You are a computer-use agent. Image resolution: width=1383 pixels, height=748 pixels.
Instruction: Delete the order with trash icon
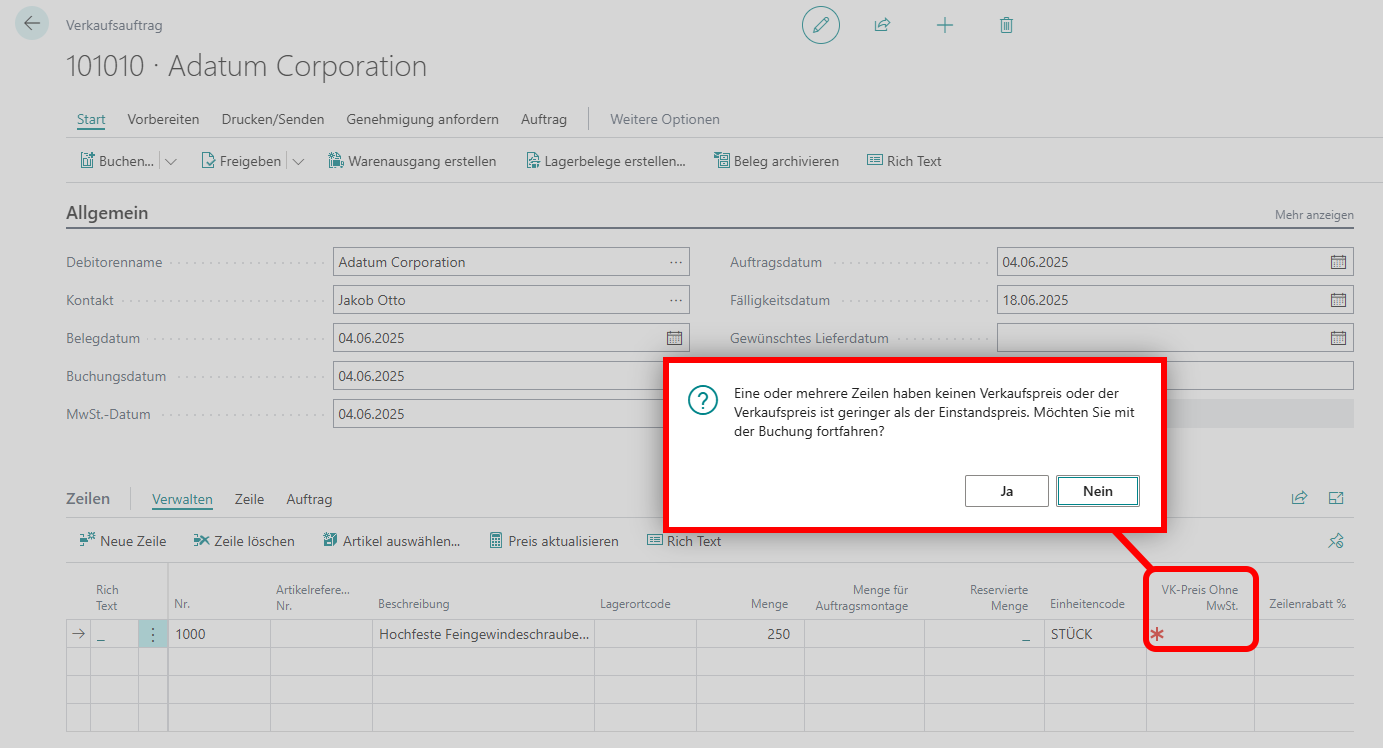(x=1006, y=25)
